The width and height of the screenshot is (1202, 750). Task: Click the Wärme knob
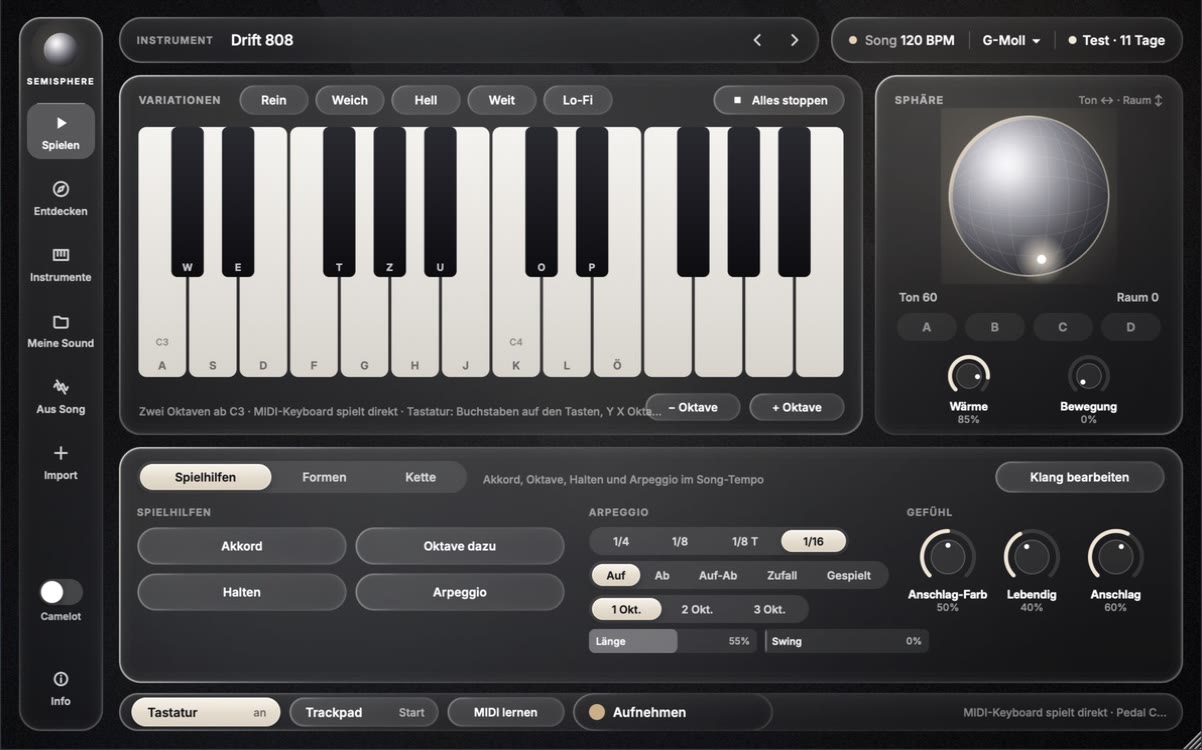pos(968,376)
